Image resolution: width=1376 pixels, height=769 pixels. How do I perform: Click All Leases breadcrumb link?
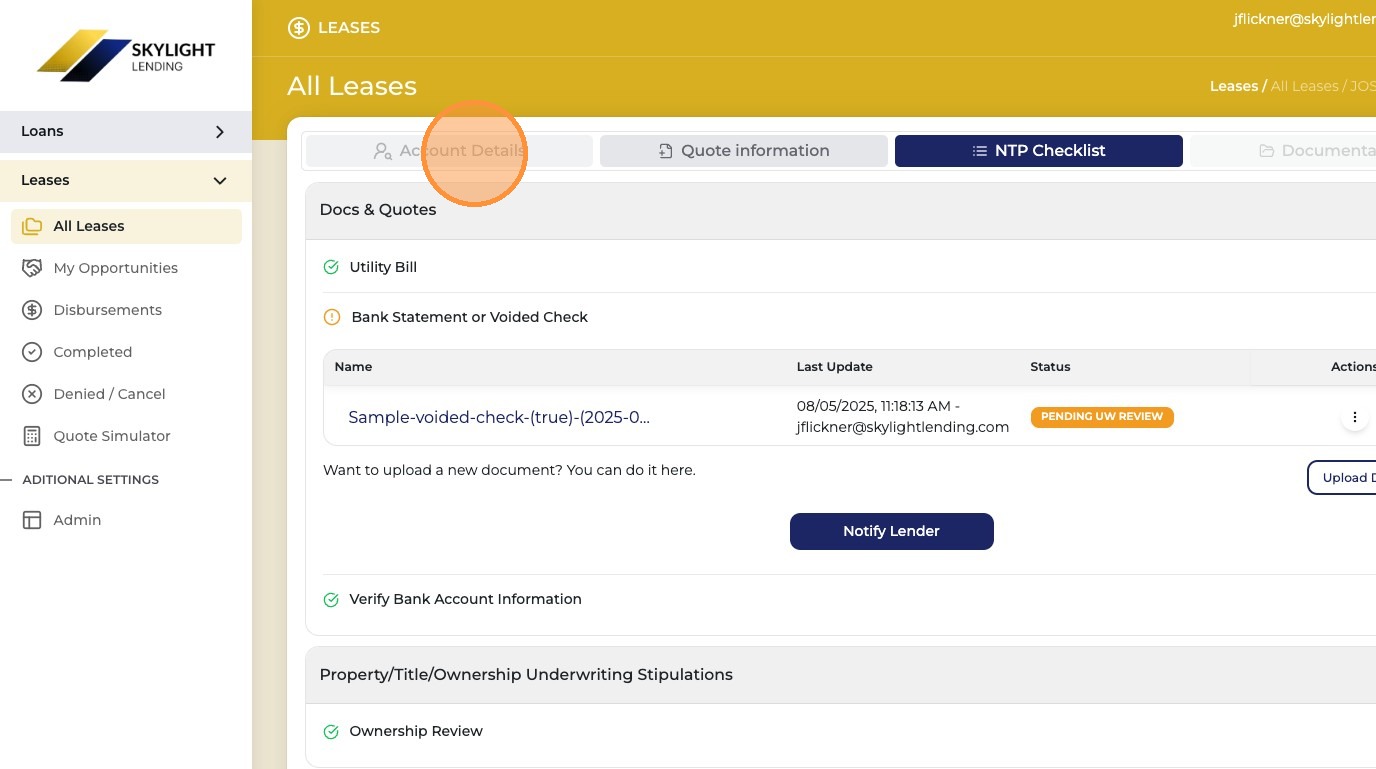[1305, 86]
